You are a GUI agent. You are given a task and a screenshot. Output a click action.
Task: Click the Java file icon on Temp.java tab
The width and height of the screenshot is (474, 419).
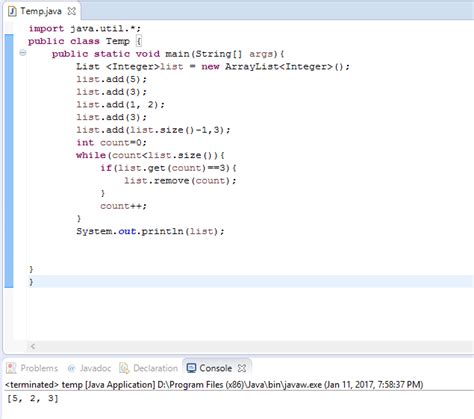click(12, 12)
